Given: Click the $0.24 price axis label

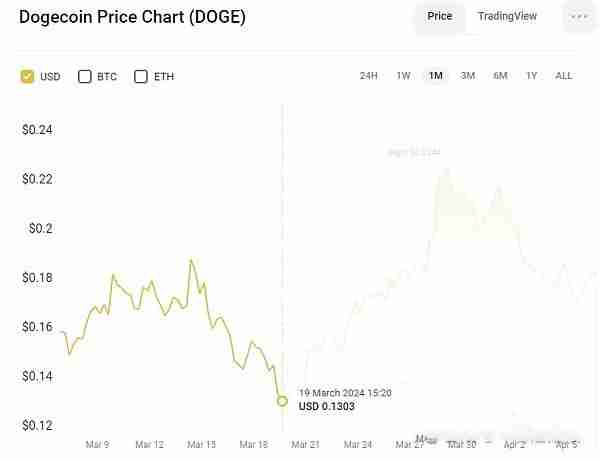Looking at the screenshot, I should [37, 130].
